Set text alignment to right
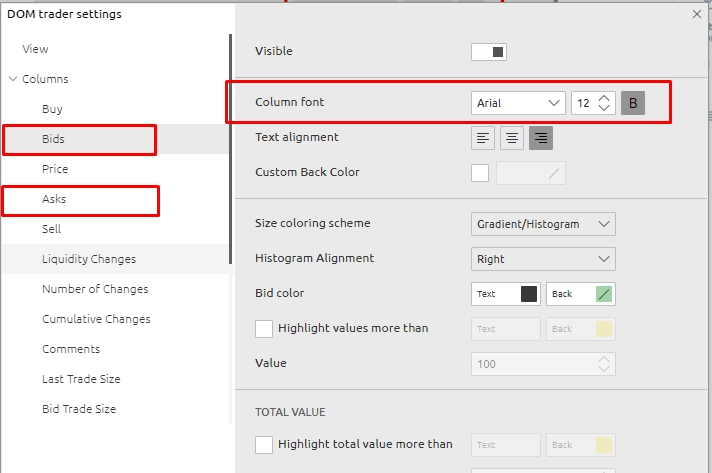Viewport: 712px width, 473px height. coord(541,138)
